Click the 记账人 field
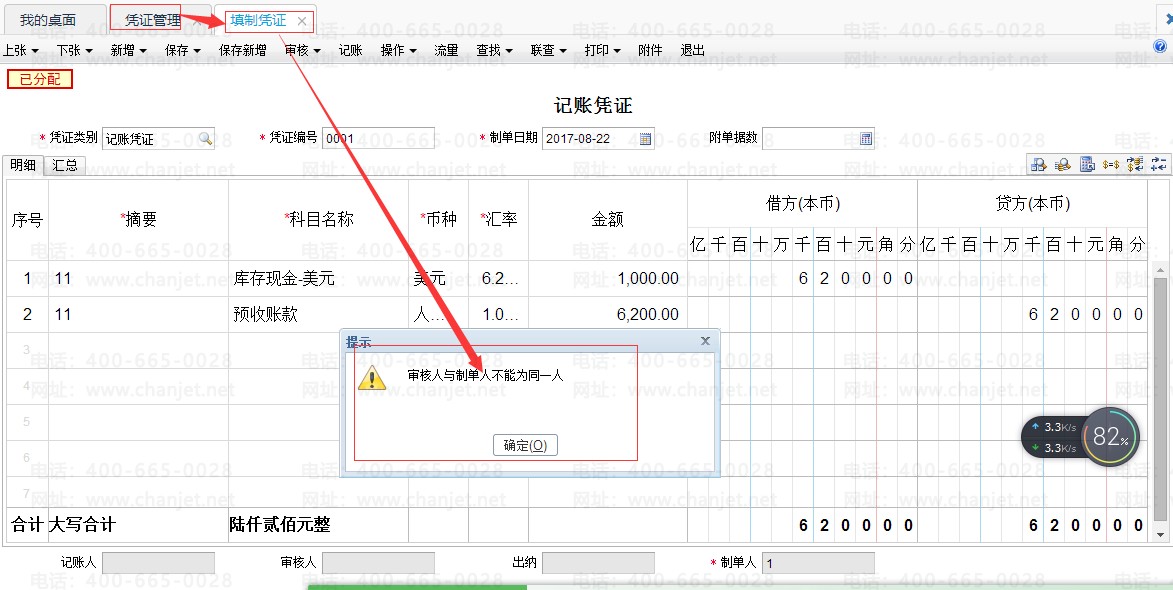This screenshot has width=1173, height=590. 159,562
